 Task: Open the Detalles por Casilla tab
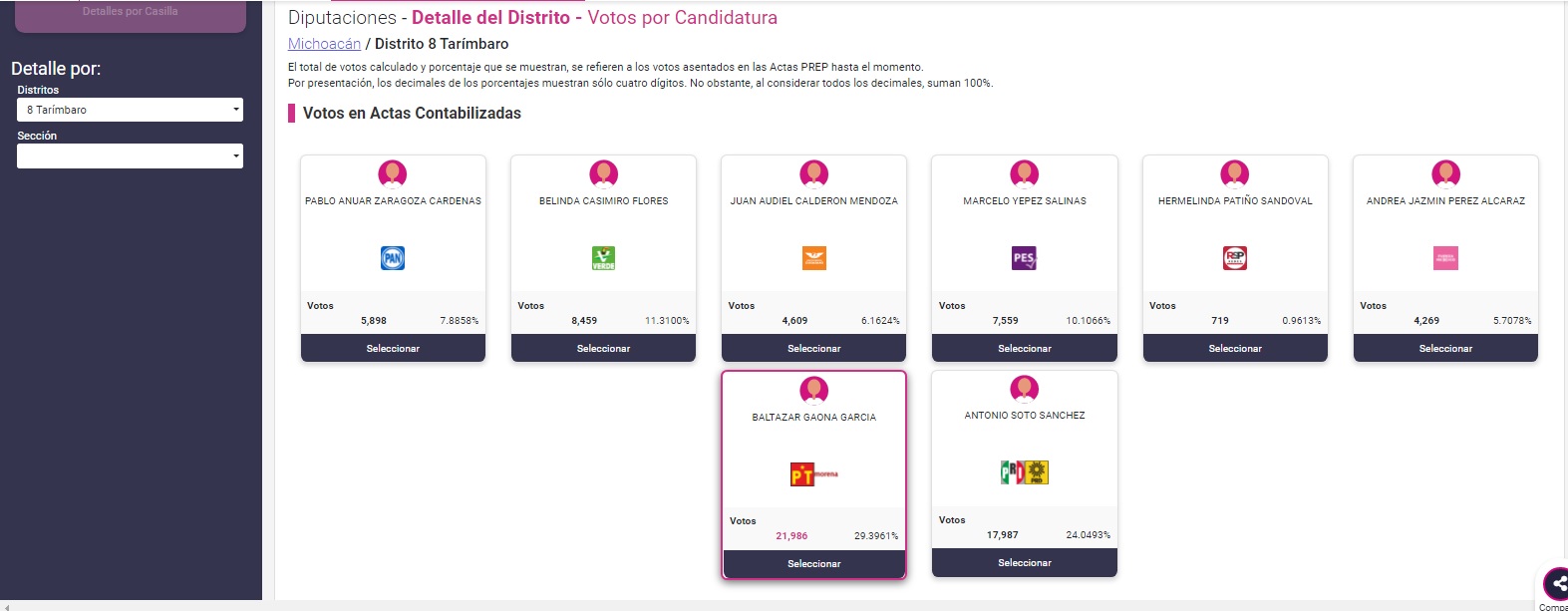tap(130, 14)
